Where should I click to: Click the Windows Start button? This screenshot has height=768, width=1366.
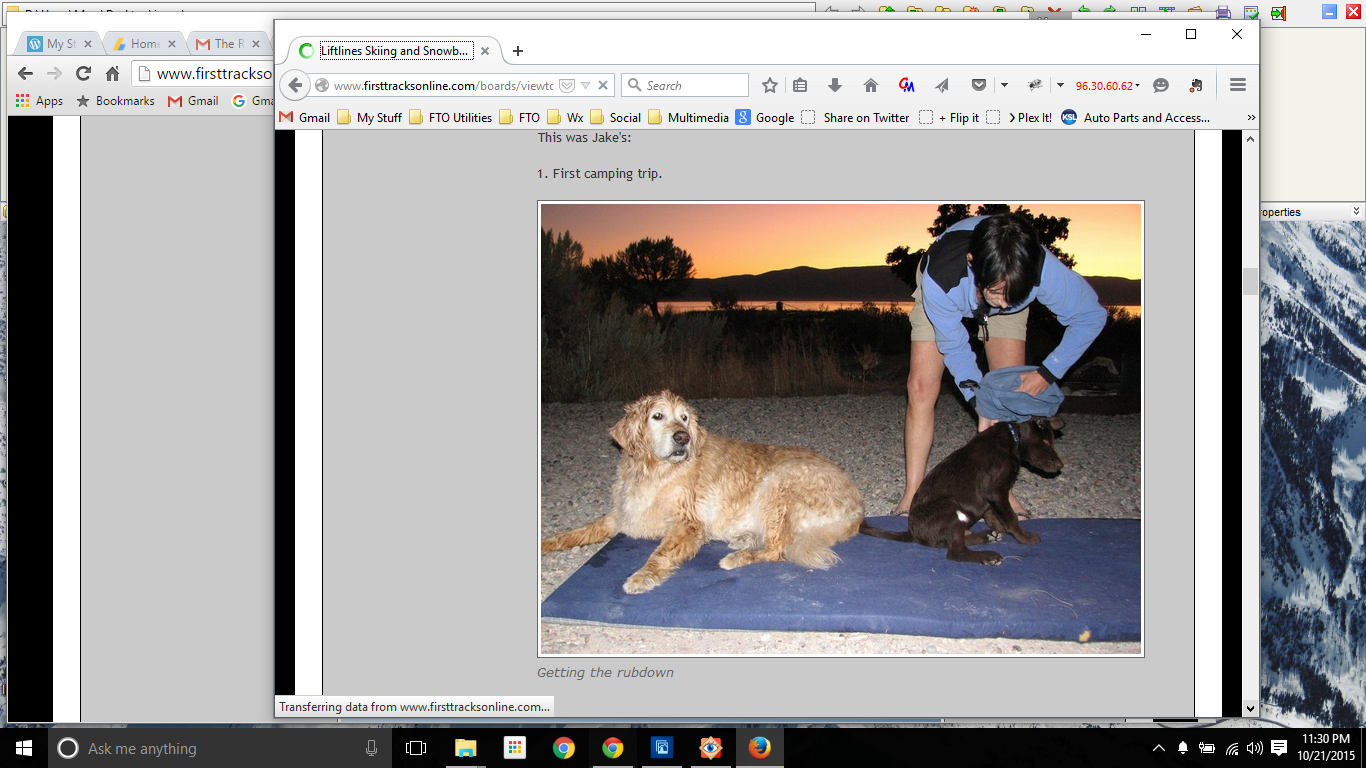24,748
